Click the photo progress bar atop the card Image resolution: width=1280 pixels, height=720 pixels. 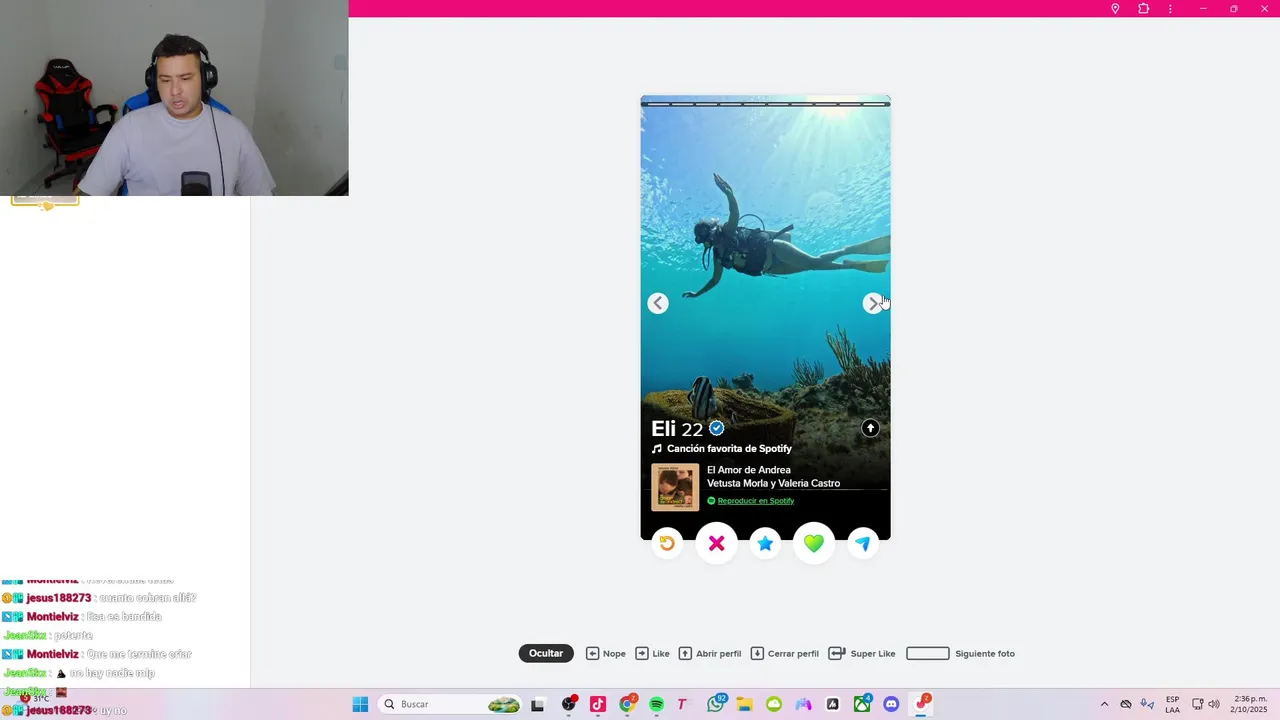coord(765,104)
